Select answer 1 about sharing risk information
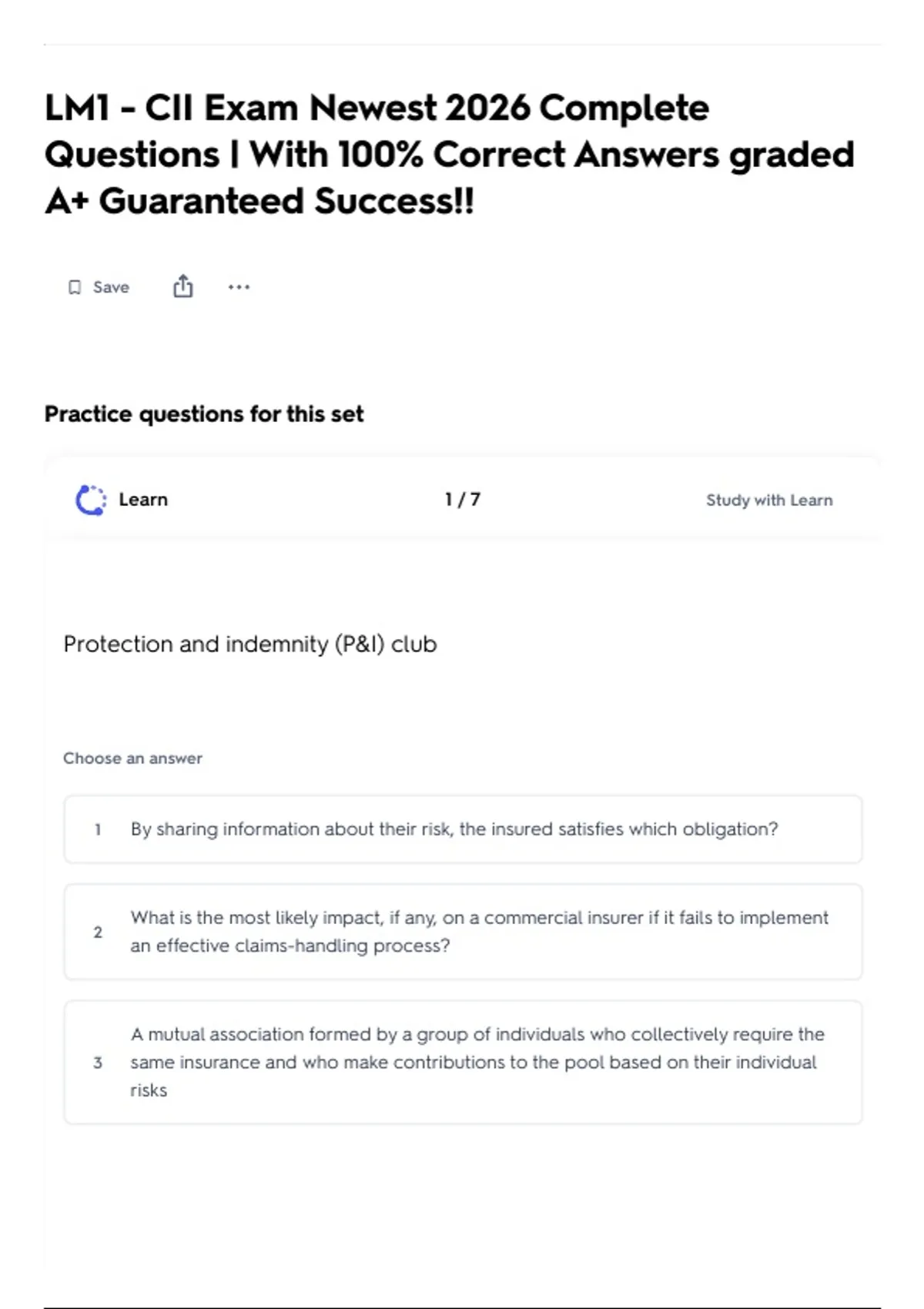This screenshot has height=1309, width=924. [463, 829]
